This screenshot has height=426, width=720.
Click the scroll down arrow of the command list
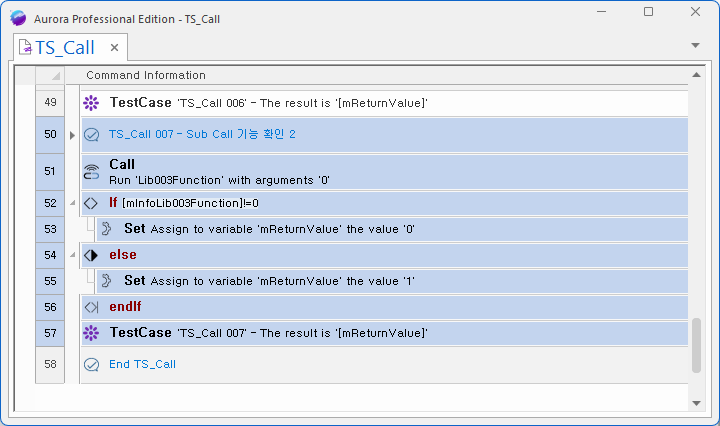pyautogui.click(x=696, y=404)
